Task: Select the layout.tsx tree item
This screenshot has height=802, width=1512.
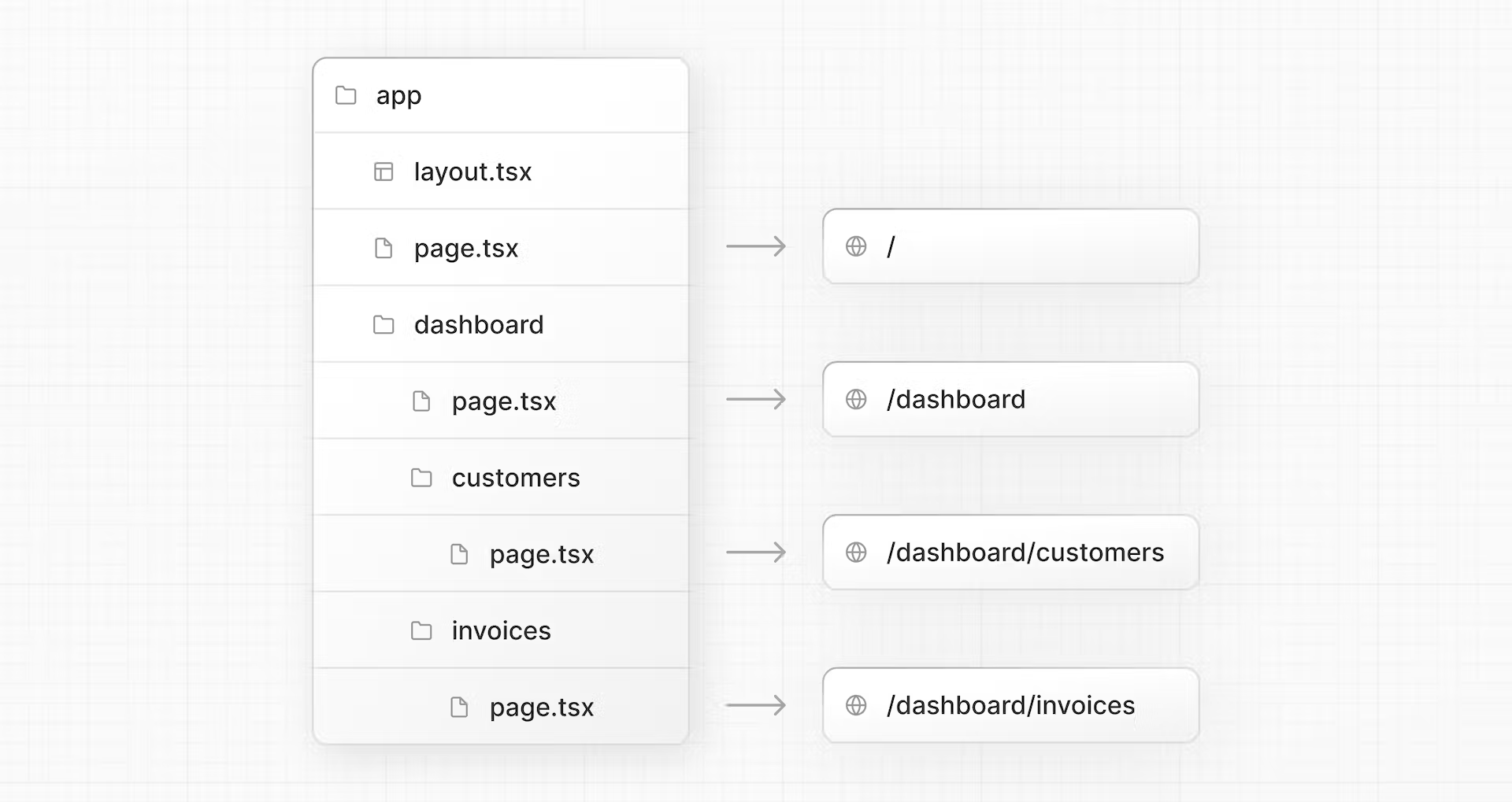Action: (472, 172)
